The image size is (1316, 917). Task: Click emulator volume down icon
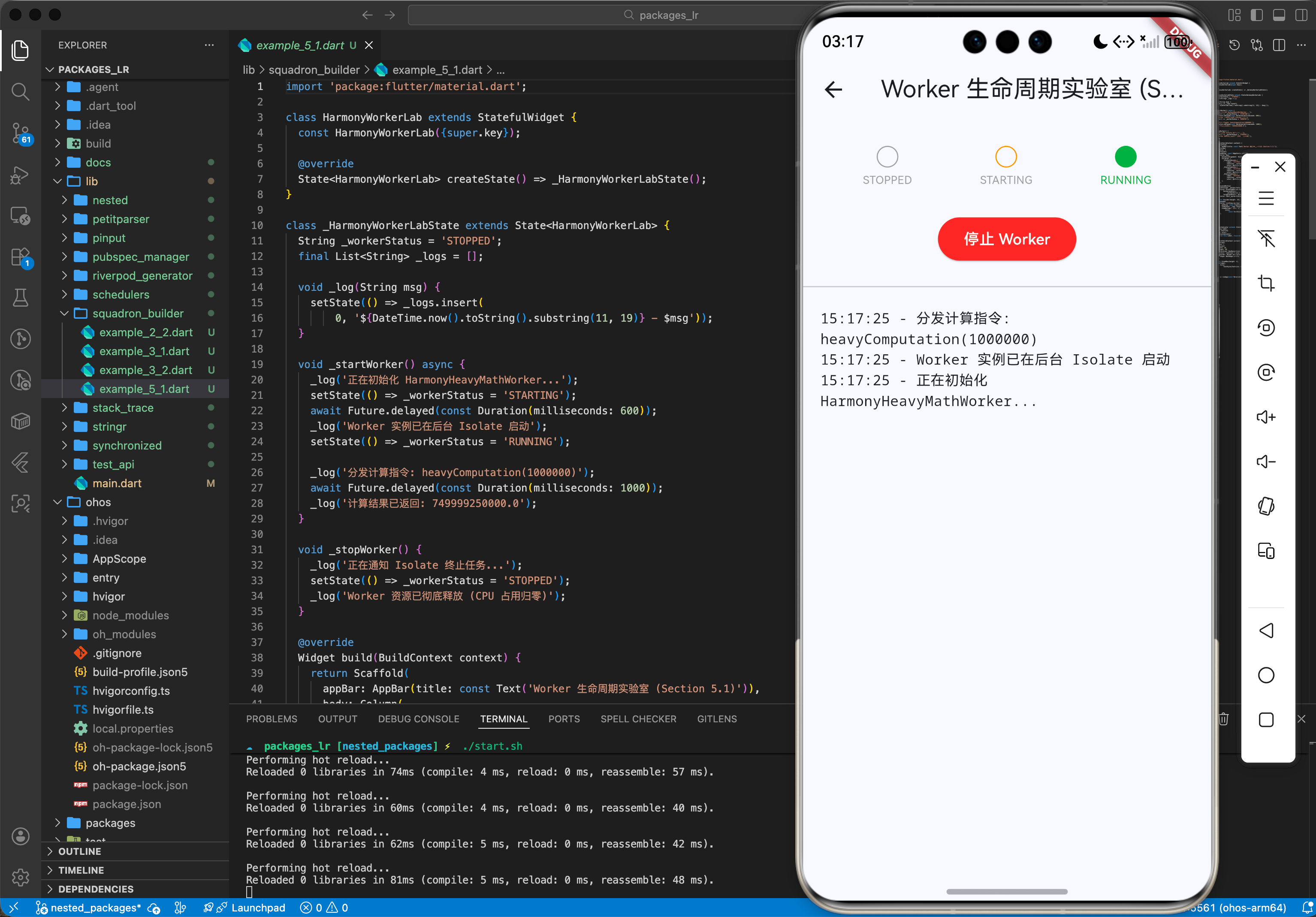tap(1265, 462)
